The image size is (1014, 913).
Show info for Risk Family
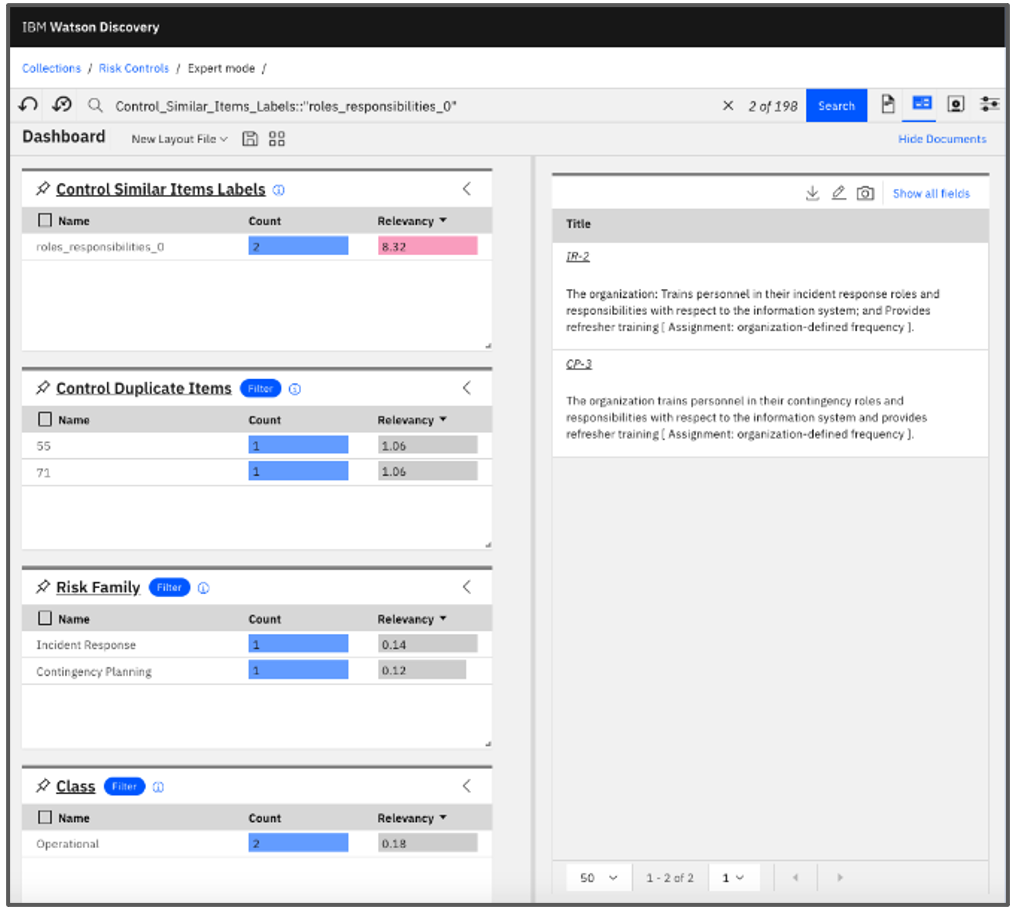pos(204,588)
